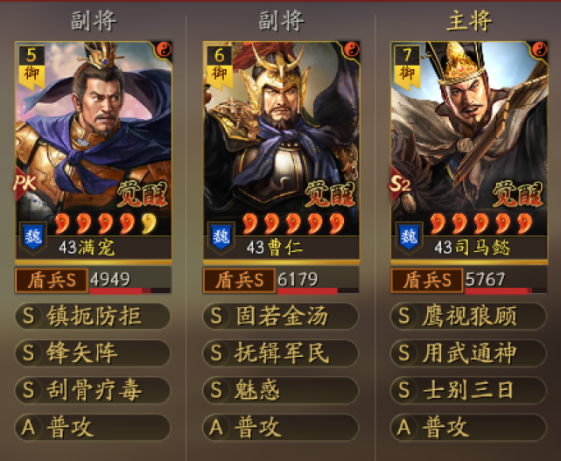View the 刮骨疗毒 skill

click(x=92, y=390)
